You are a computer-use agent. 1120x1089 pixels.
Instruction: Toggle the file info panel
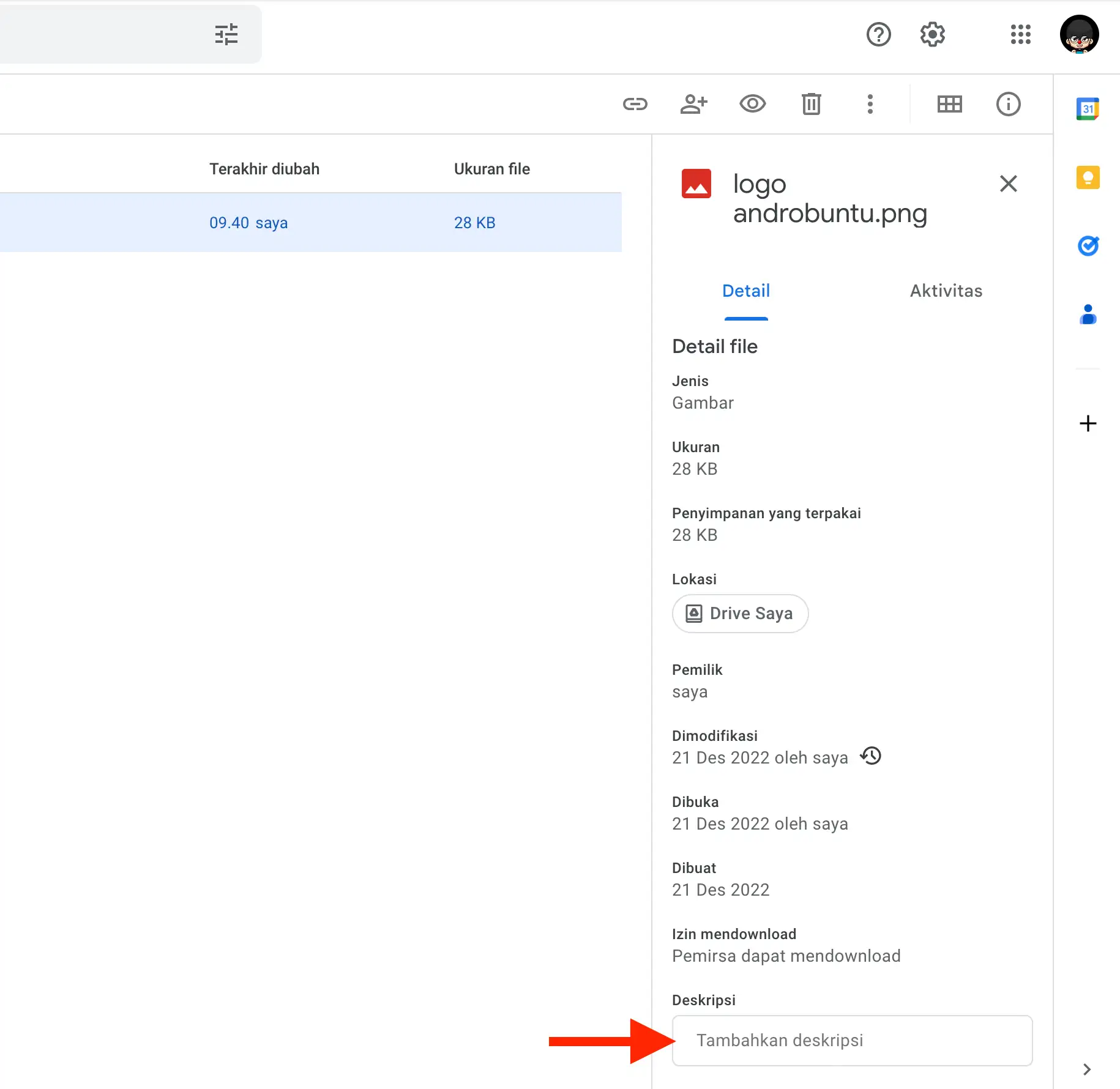point(1008,104)
